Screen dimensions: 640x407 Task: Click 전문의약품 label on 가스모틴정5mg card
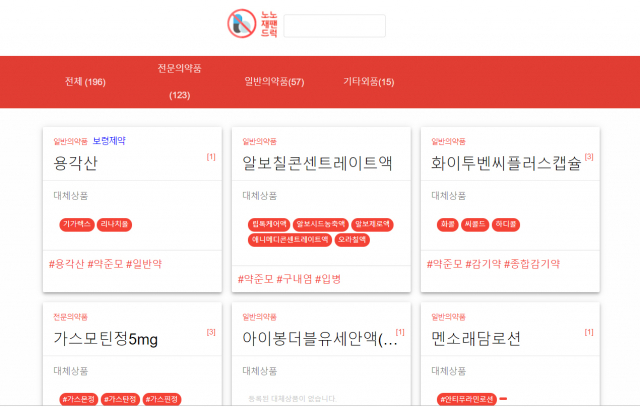tap(70, 317)
